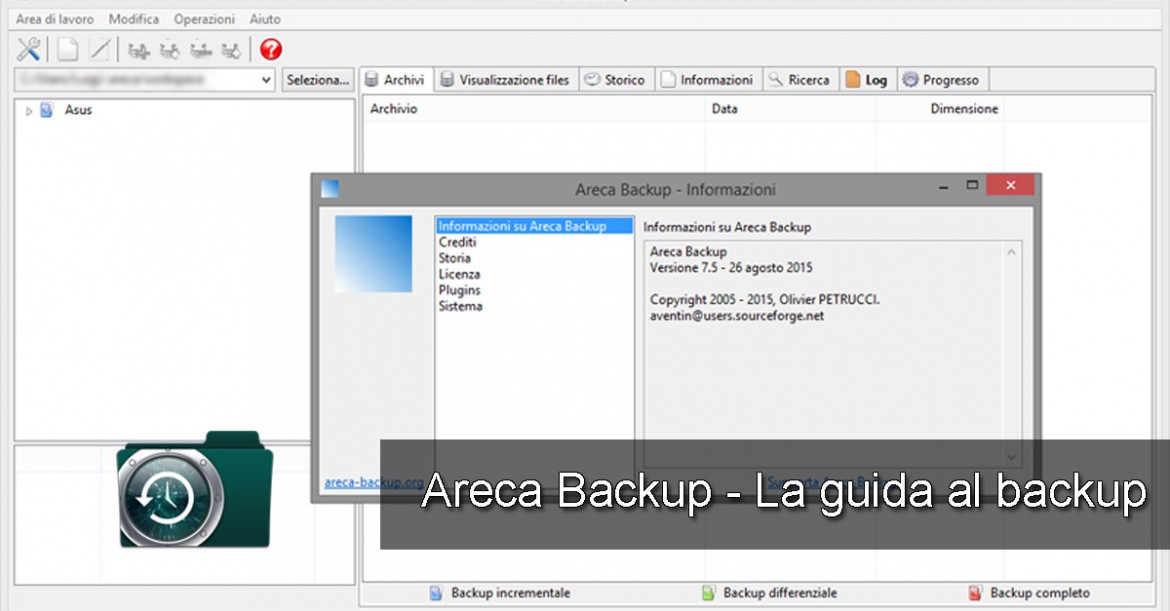Open the areca-backup.org link
1170x611 pixels.
pyautogui.click(x=374, y=482)
